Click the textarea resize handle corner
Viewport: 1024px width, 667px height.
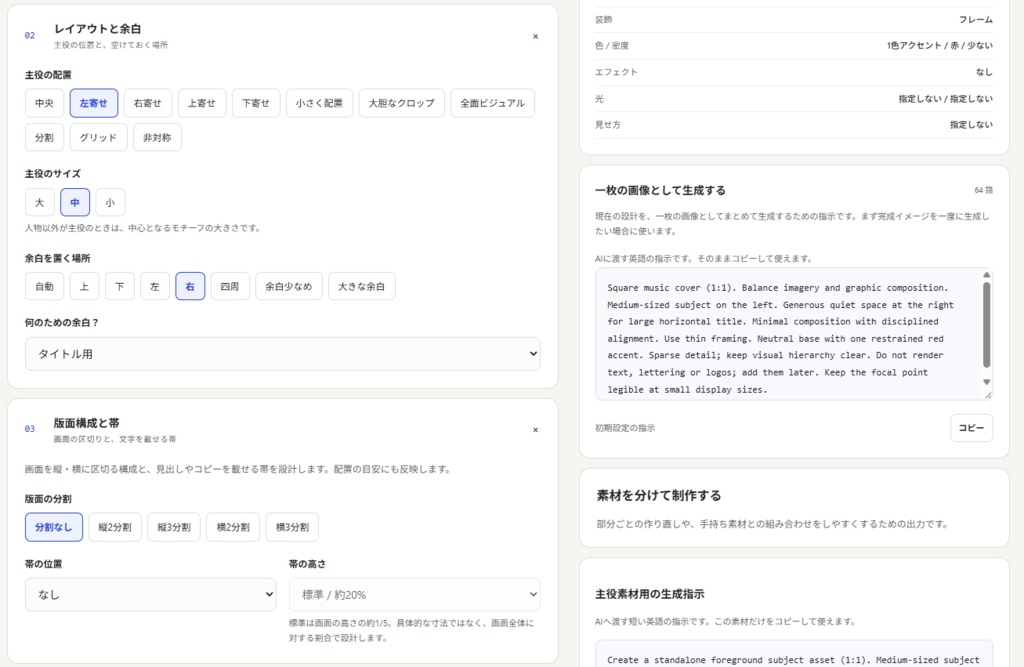coord(988,395)
